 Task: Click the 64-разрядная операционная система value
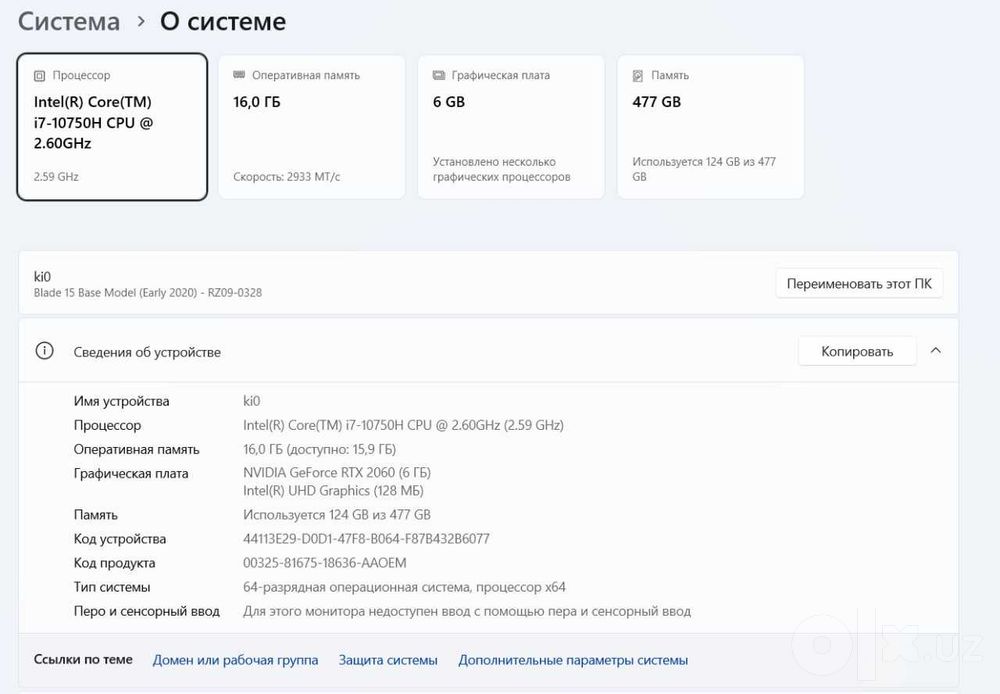[404, 587]
